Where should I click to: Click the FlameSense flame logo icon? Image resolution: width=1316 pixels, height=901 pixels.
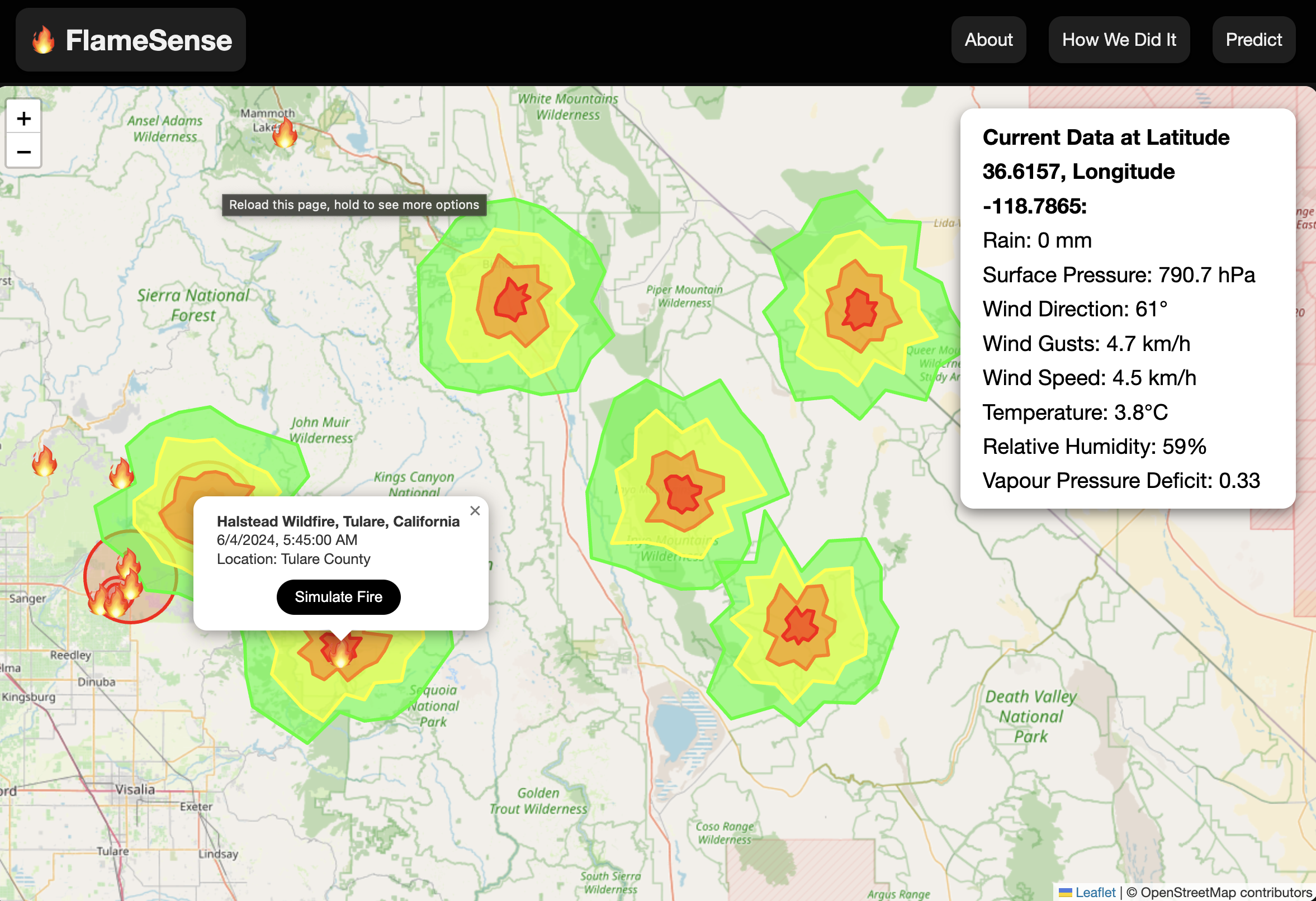coord(43,40)
